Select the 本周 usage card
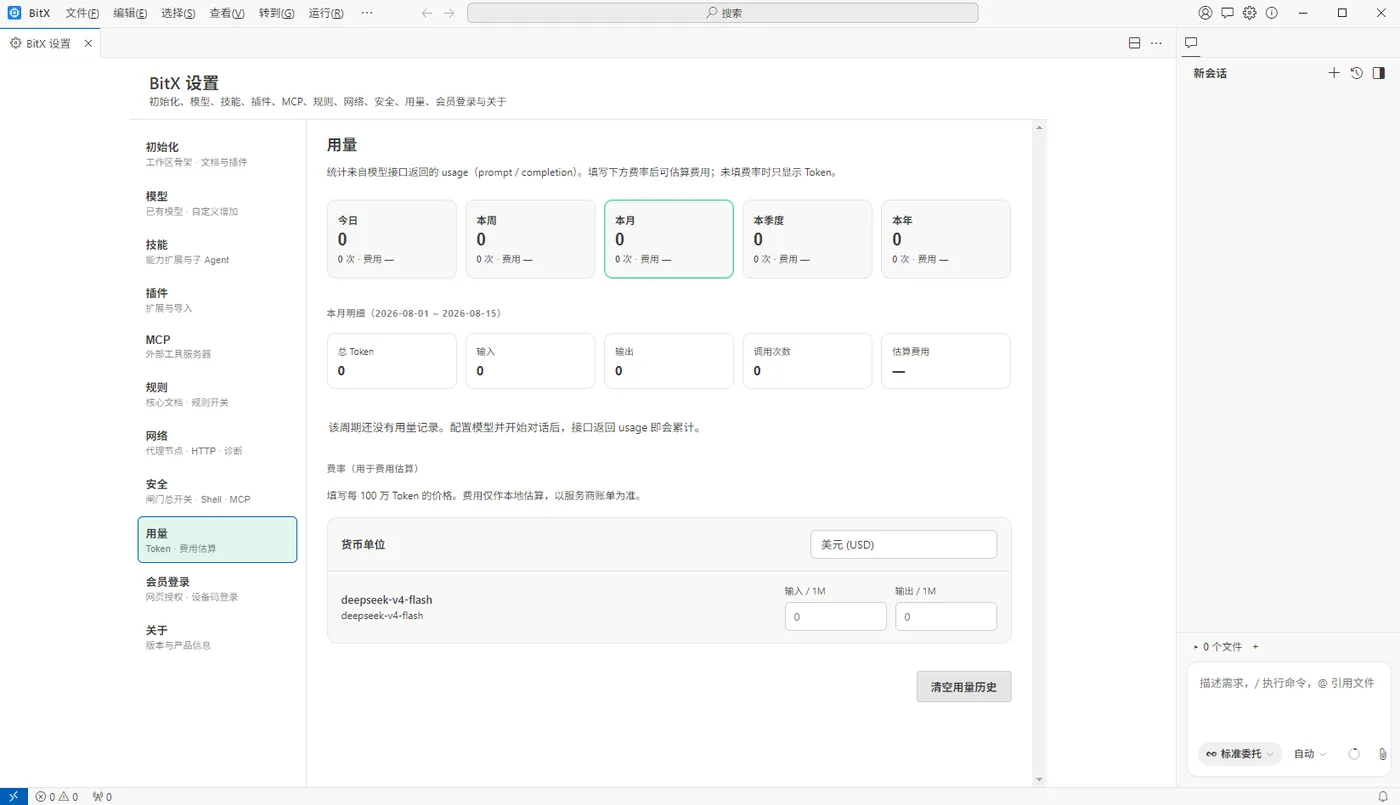1400x805 pixels. [x=530, y=239]
